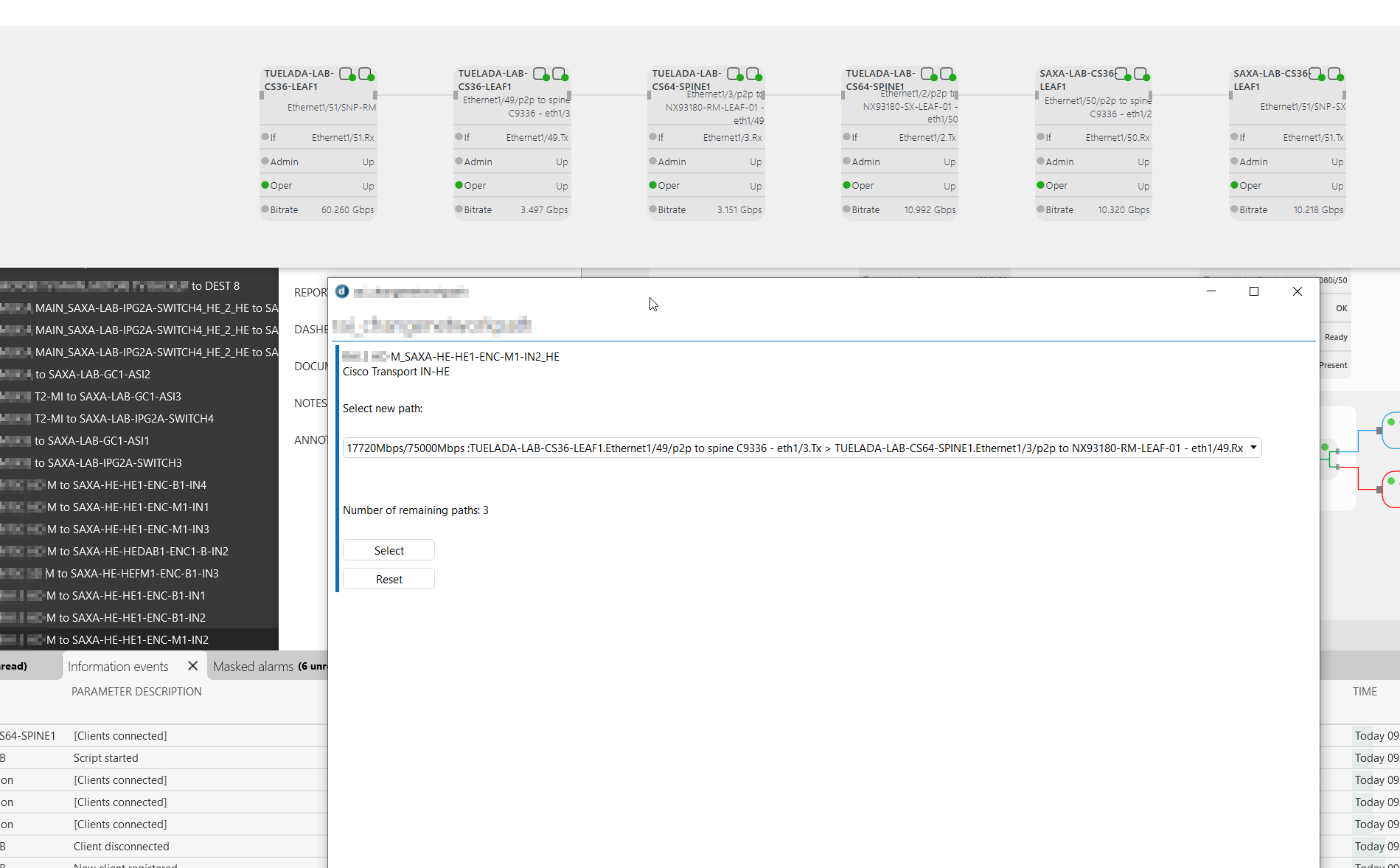Maximize the path selection dialog window
Viewport: 1400px width, 868px height.
tap(1253, 291)
